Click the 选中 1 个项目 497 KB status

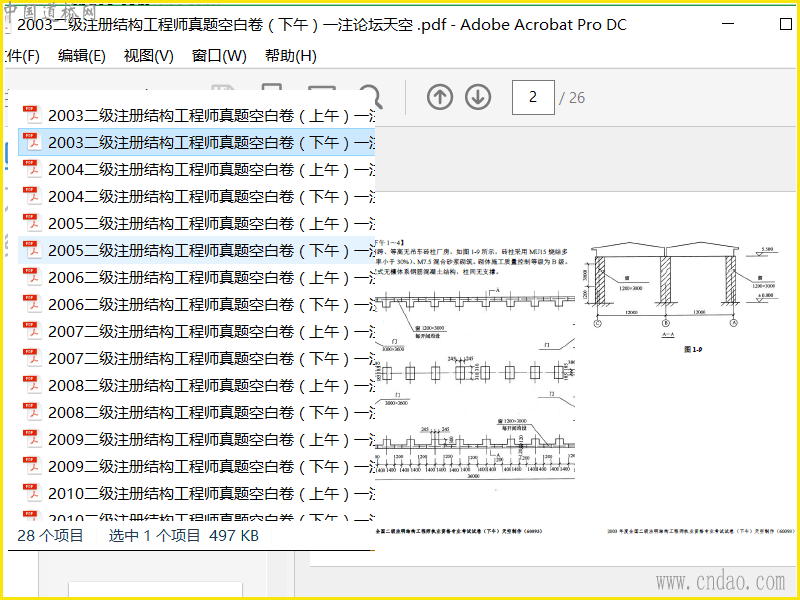[x=184, y=536]
